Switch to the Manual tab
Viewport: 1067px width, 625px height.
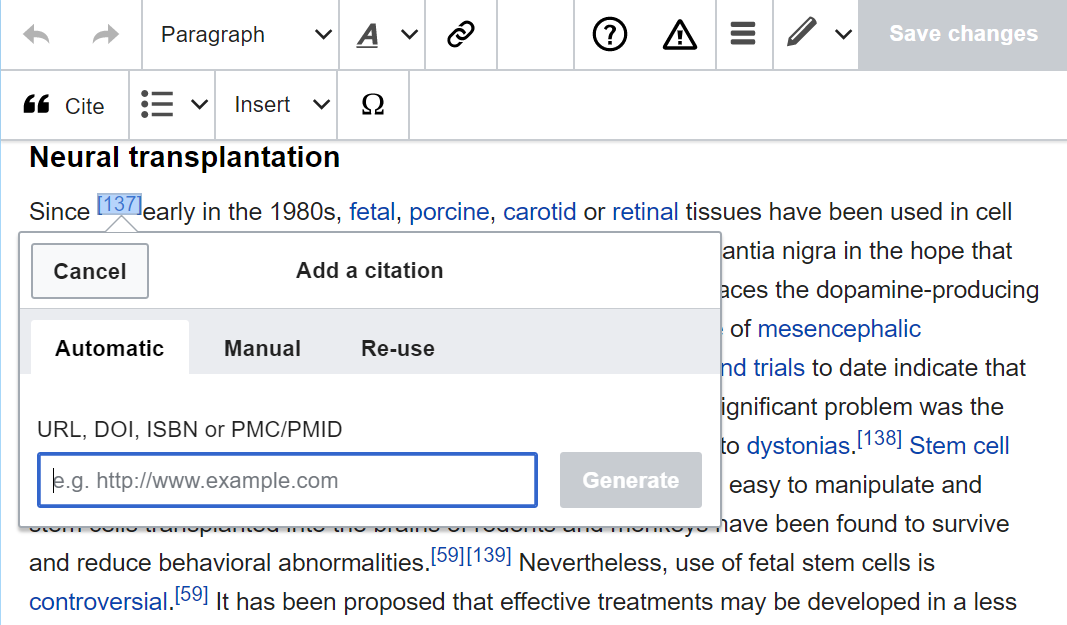tap(263, 348)
